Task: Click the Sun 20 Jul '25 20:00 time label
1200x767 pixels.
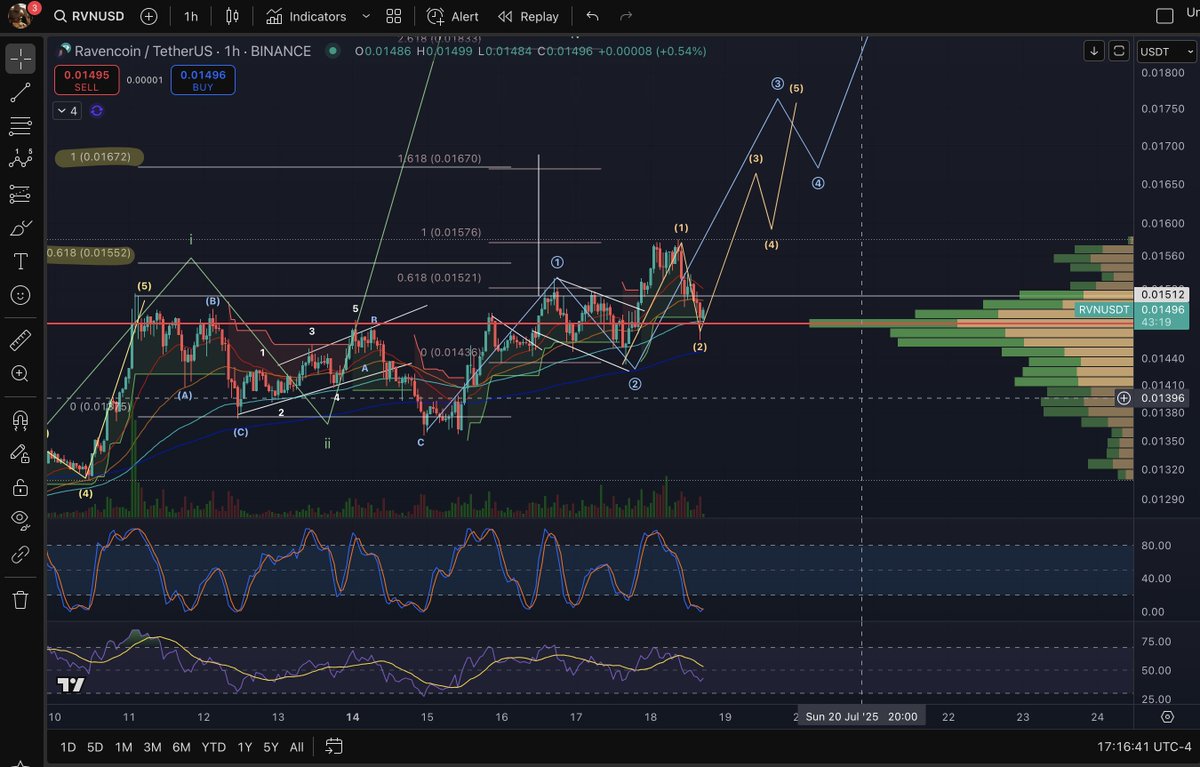Action: (x=863, y=717)
